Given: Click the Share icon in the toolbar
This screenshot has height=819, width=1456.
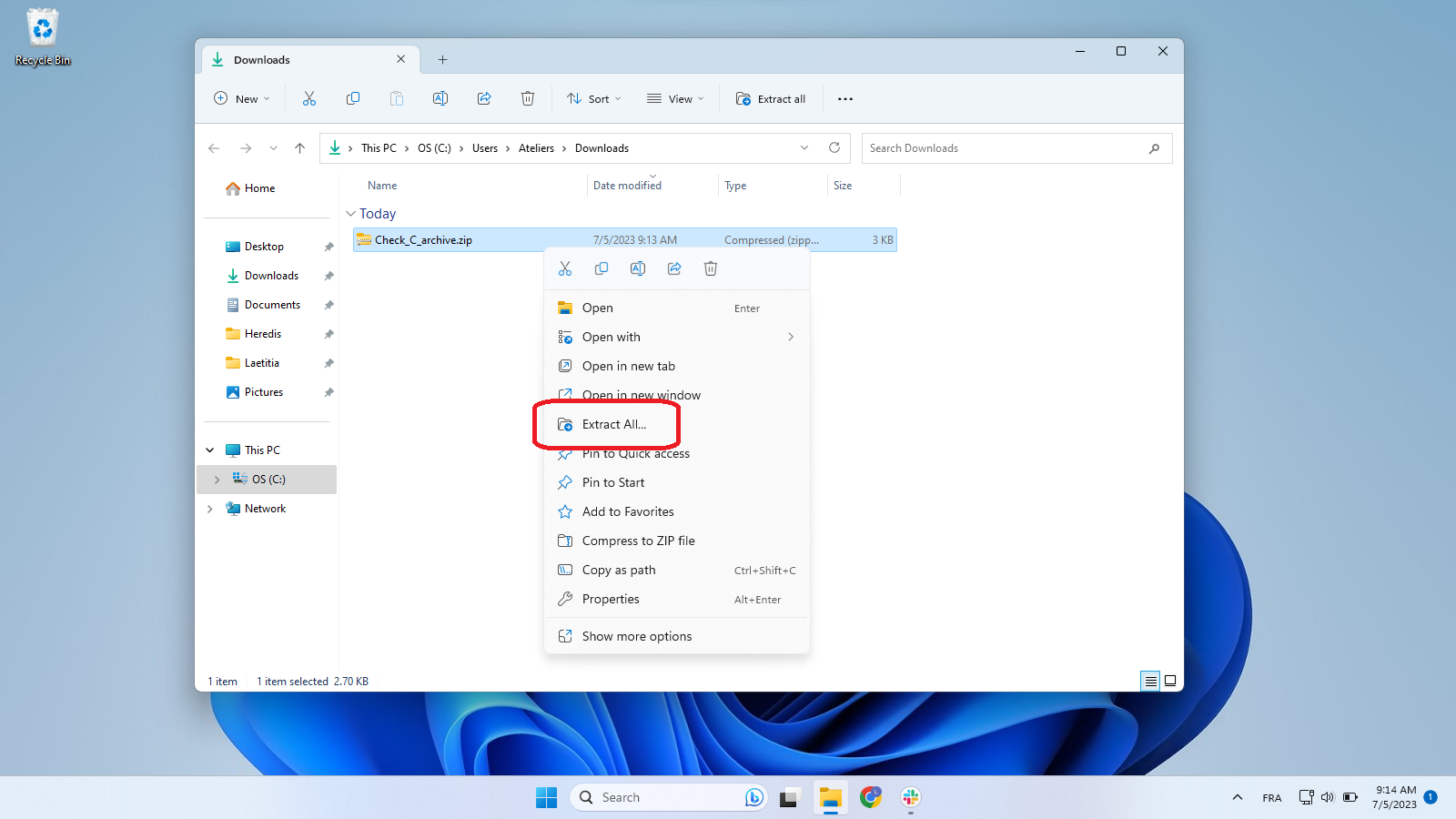Looking at the screenshot, I should click(484, 99).
